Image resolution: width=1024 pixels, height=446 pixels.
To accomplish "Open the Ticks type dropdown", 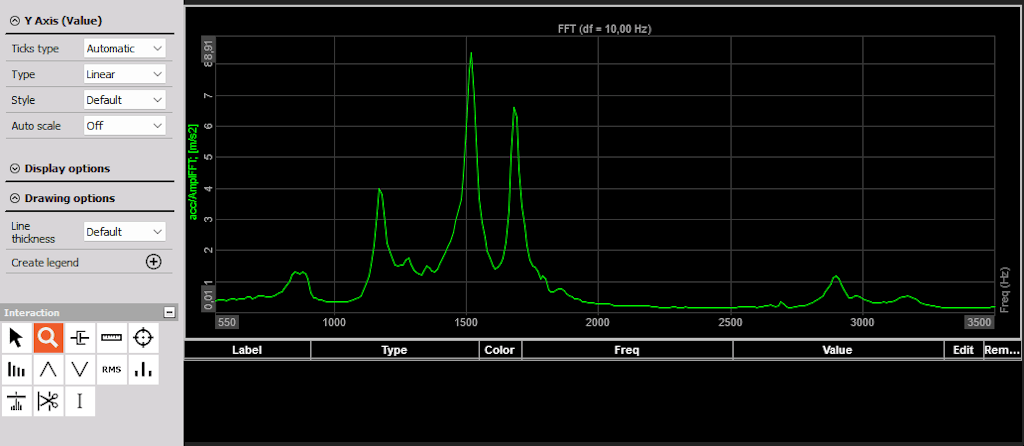I will pyautogui.click(x=125, y=48).
